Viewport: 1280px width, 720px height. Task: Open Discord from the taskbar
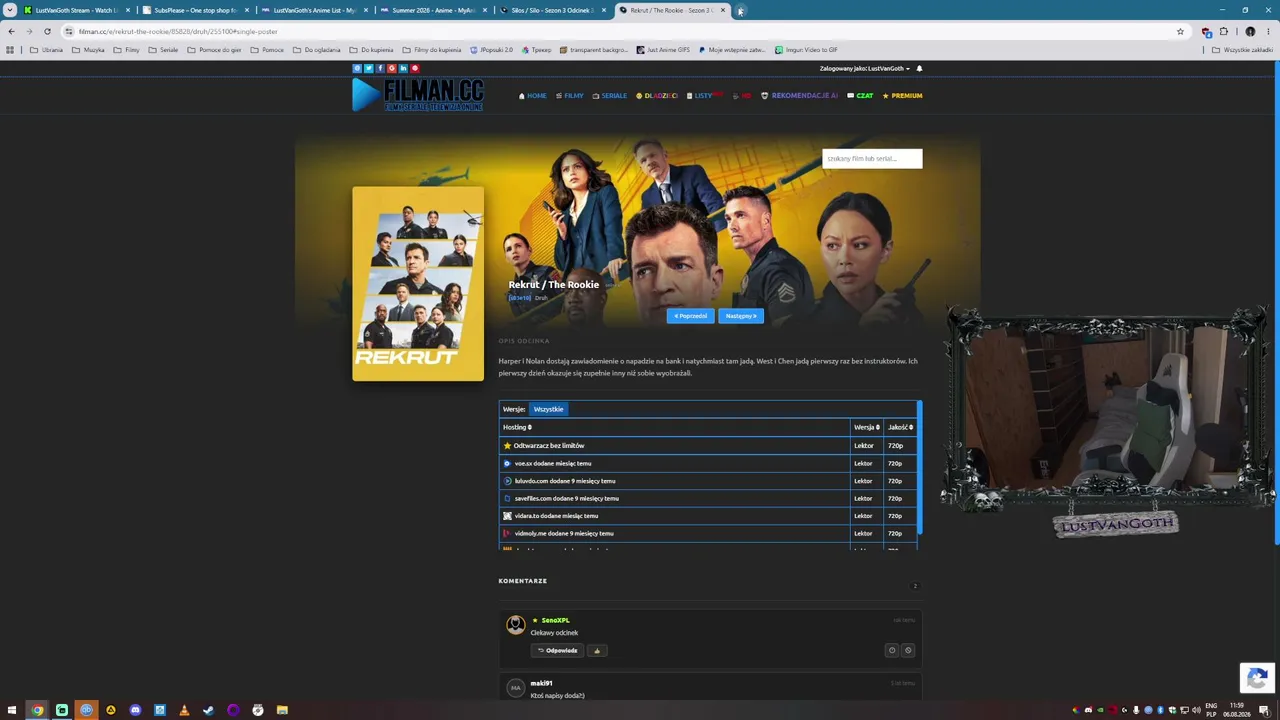click(x=135, y=710)
